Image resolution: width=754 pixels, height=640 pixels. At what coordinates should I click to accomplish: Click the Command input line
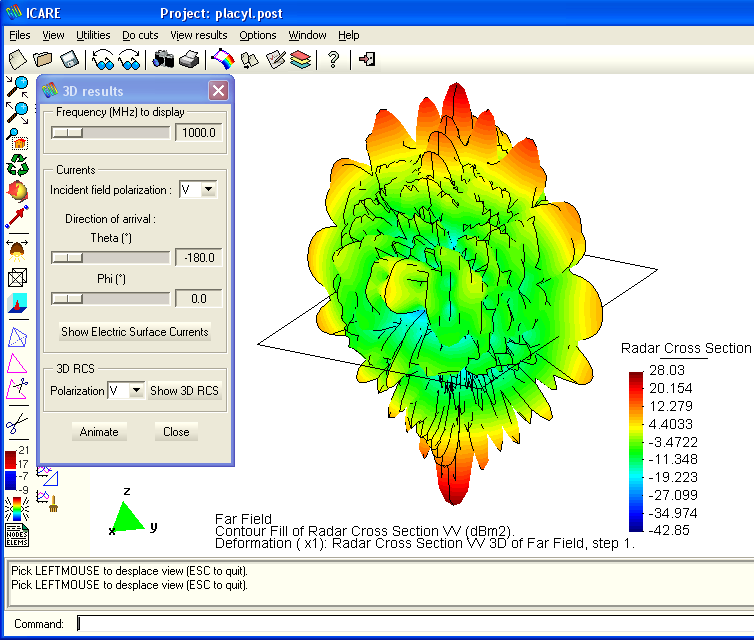pyautogui.click(x=415, y=624)
